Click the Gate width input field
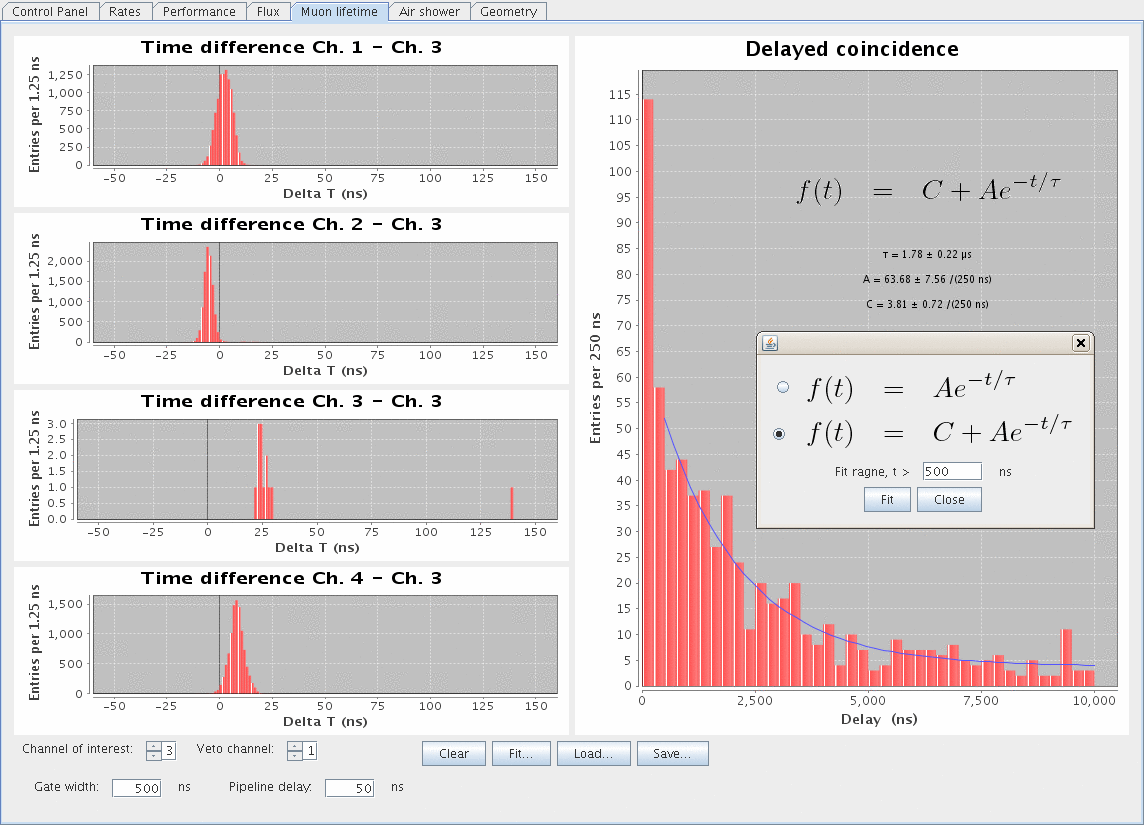1144x825 pixels. pyautogui.click(x=137, y=788)
